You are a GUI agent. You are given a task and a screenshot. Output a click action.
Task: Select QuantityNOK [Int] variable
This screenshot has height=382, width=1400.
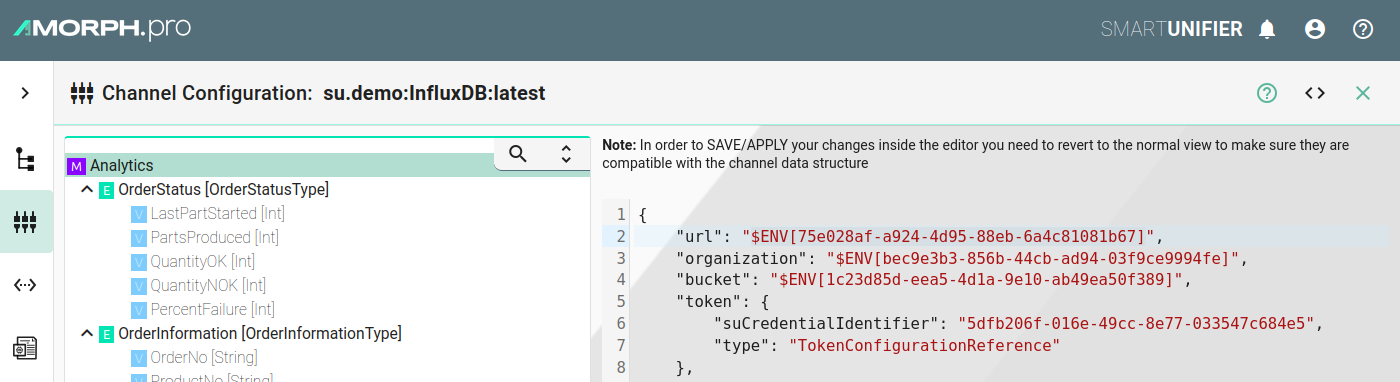tap(208, 285)
